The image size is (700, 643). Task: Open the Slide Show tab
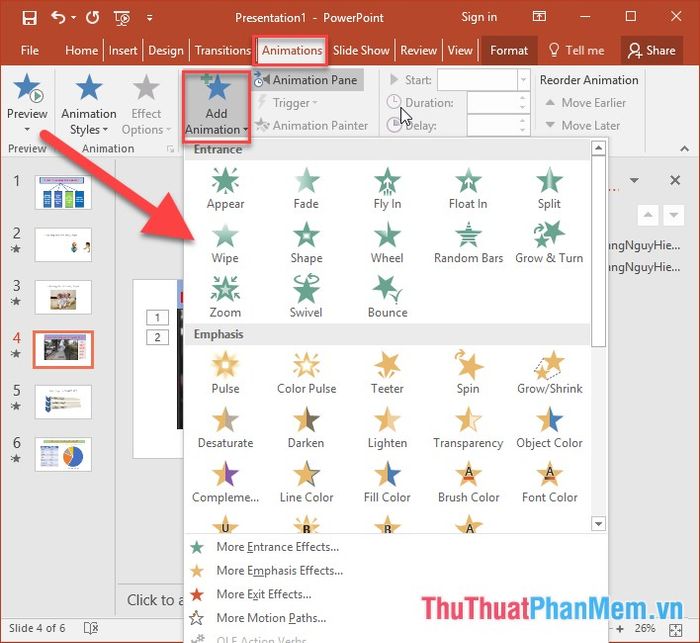[x=361, y=50]
